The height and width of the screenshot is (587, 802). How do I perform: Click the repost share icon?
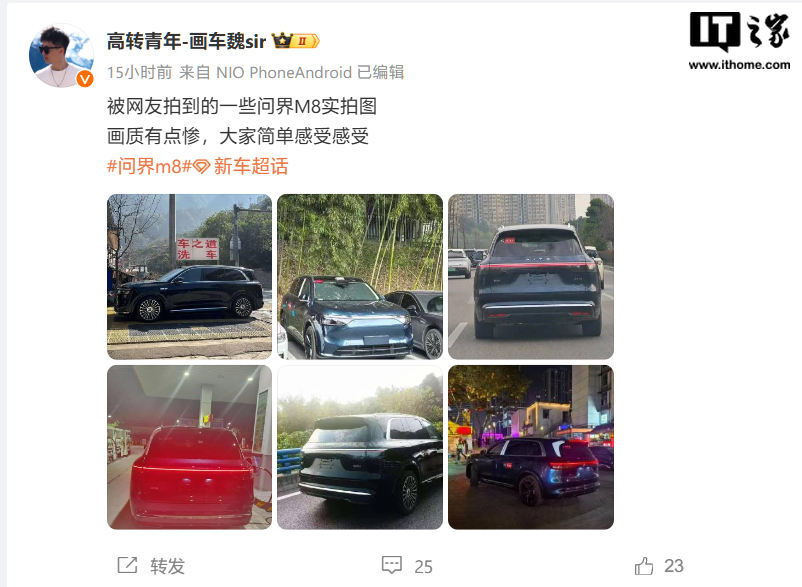point(127,565)
